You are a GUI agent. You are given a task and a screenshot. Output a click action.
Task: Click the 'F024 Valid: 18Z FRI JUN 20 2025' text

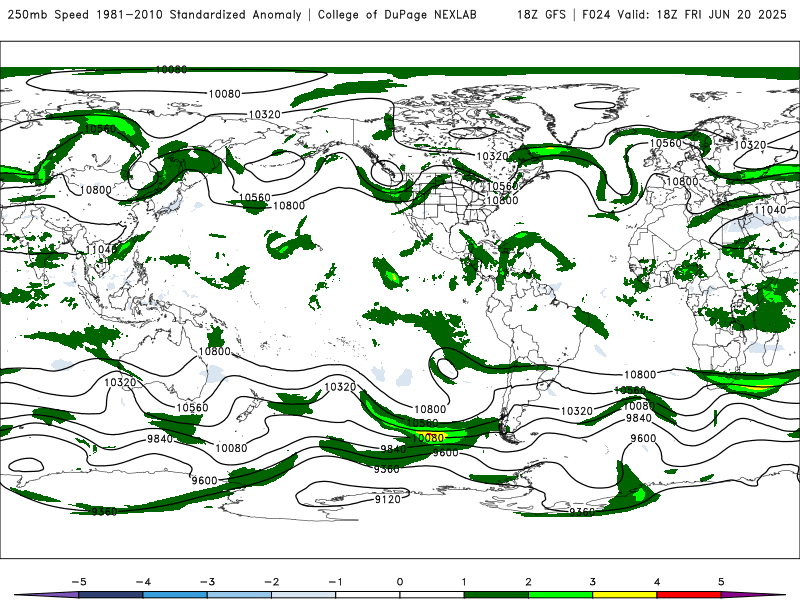(684, 15)
